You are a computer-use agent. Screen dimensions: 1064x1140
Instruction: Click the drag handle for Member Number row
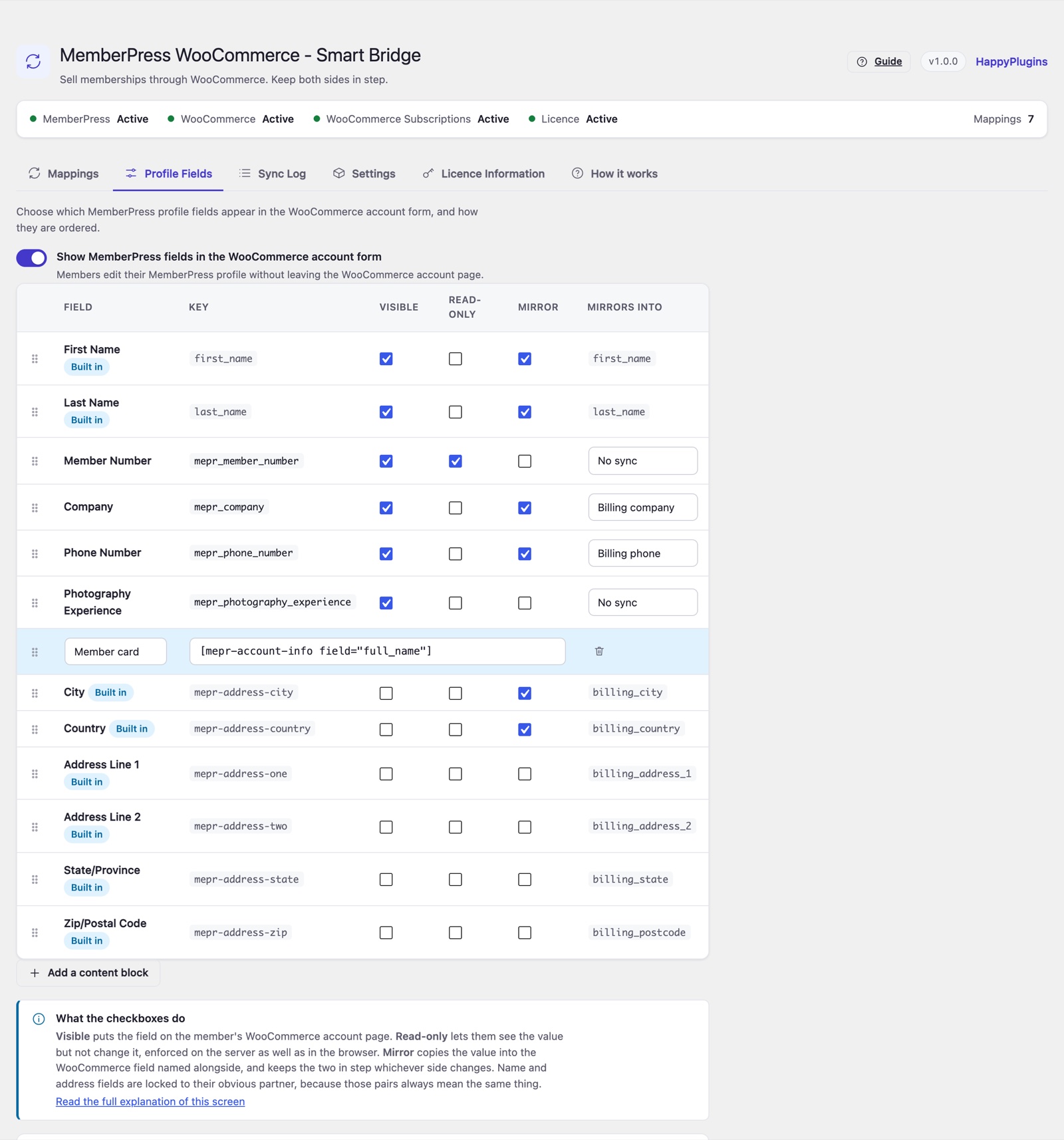35,461
